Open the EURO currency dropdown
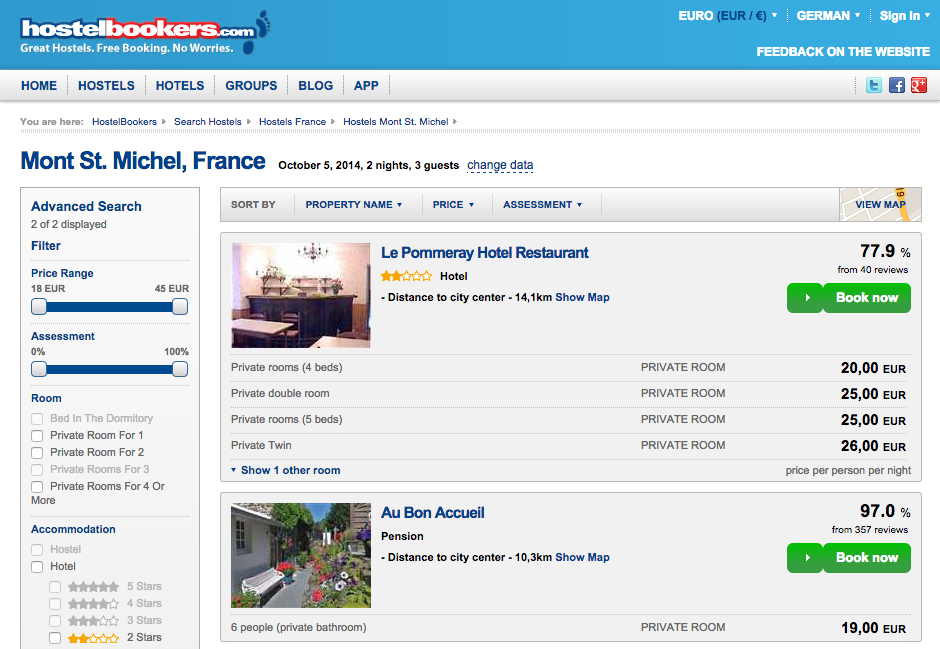 727,16
